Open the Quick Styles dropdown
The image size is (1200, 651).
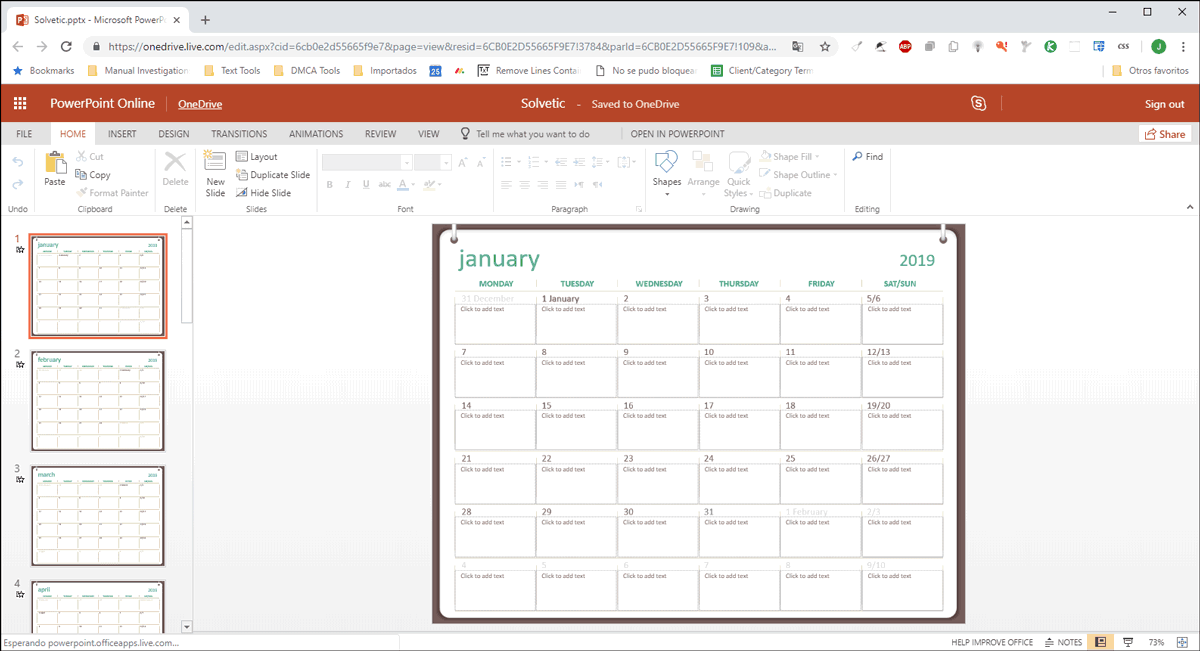tap(738, 179)
